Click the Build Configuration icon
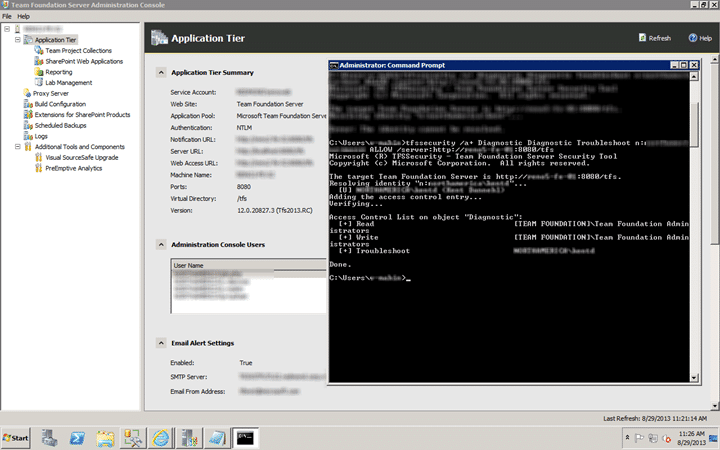The image size is (720, 450). coord(28,104)
